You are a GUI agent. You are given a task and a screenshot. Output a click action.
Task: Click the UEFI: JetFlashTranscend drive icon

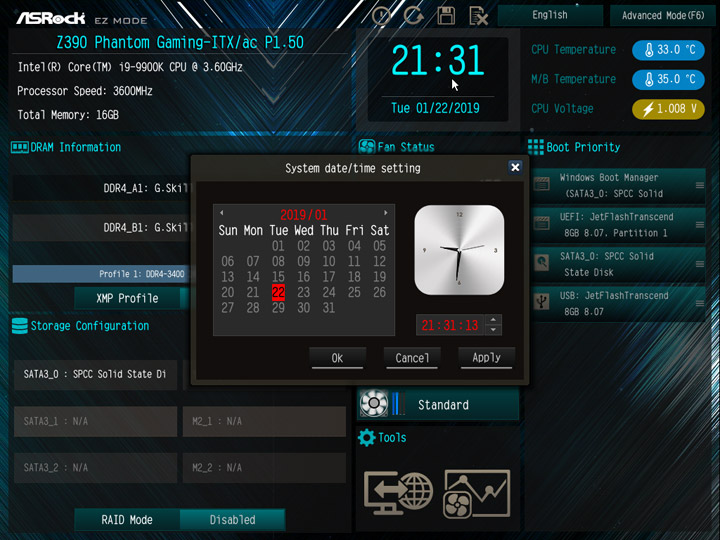[x=542, y=223]
